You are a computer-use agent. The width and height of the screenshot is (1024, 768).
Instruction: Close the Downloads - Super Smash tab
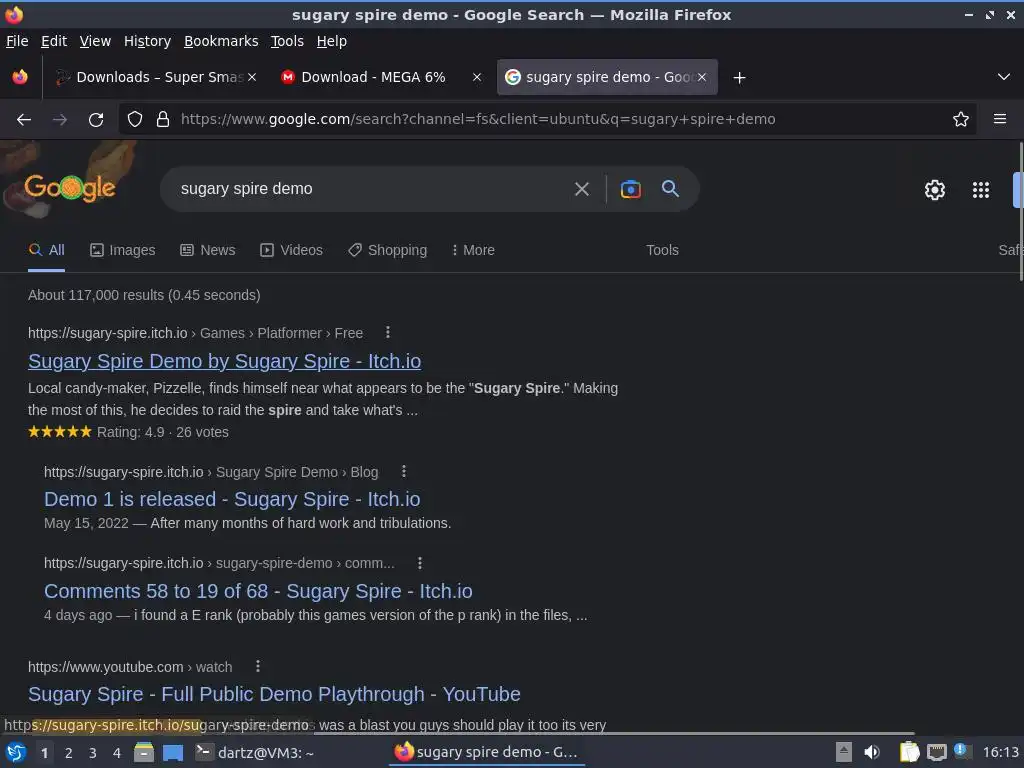[x=252, y=77]
